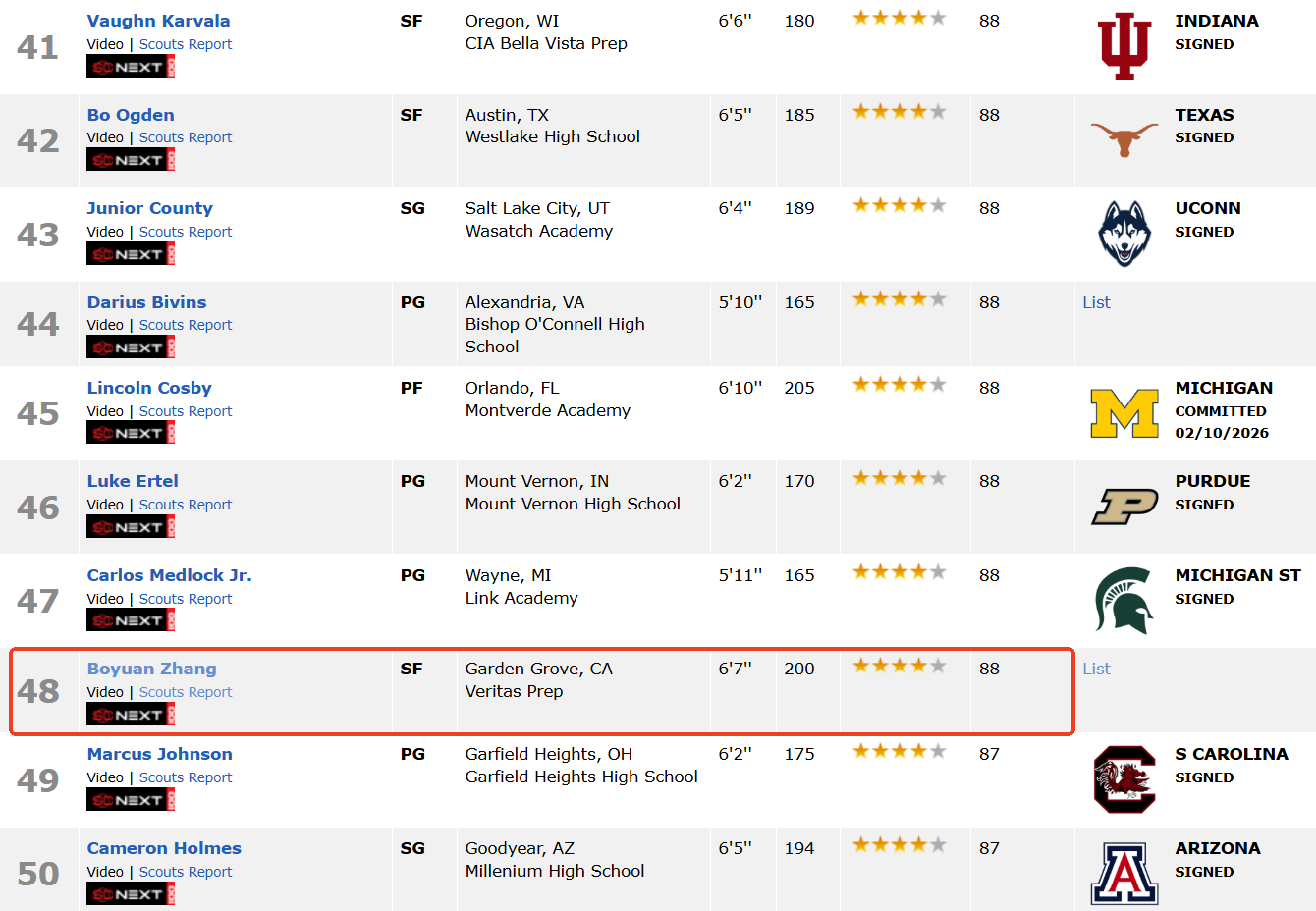This screenshot has height=911, width=1316.
Task: Click the Arizona Wildcats A logo
Action: click(1124, 873)
